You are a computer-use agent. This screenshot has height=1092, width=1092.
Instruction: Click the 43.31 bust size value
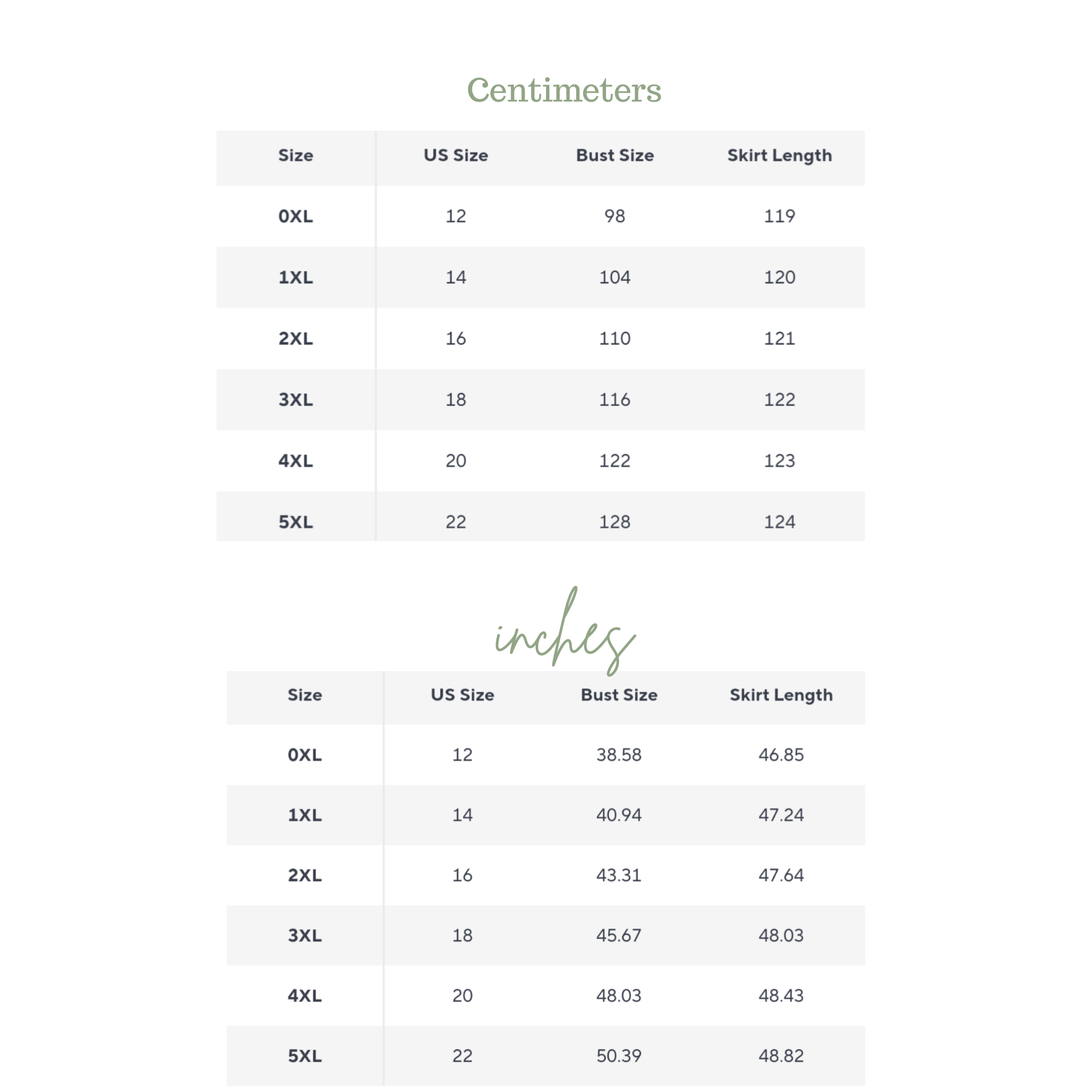tap(619, 875)
